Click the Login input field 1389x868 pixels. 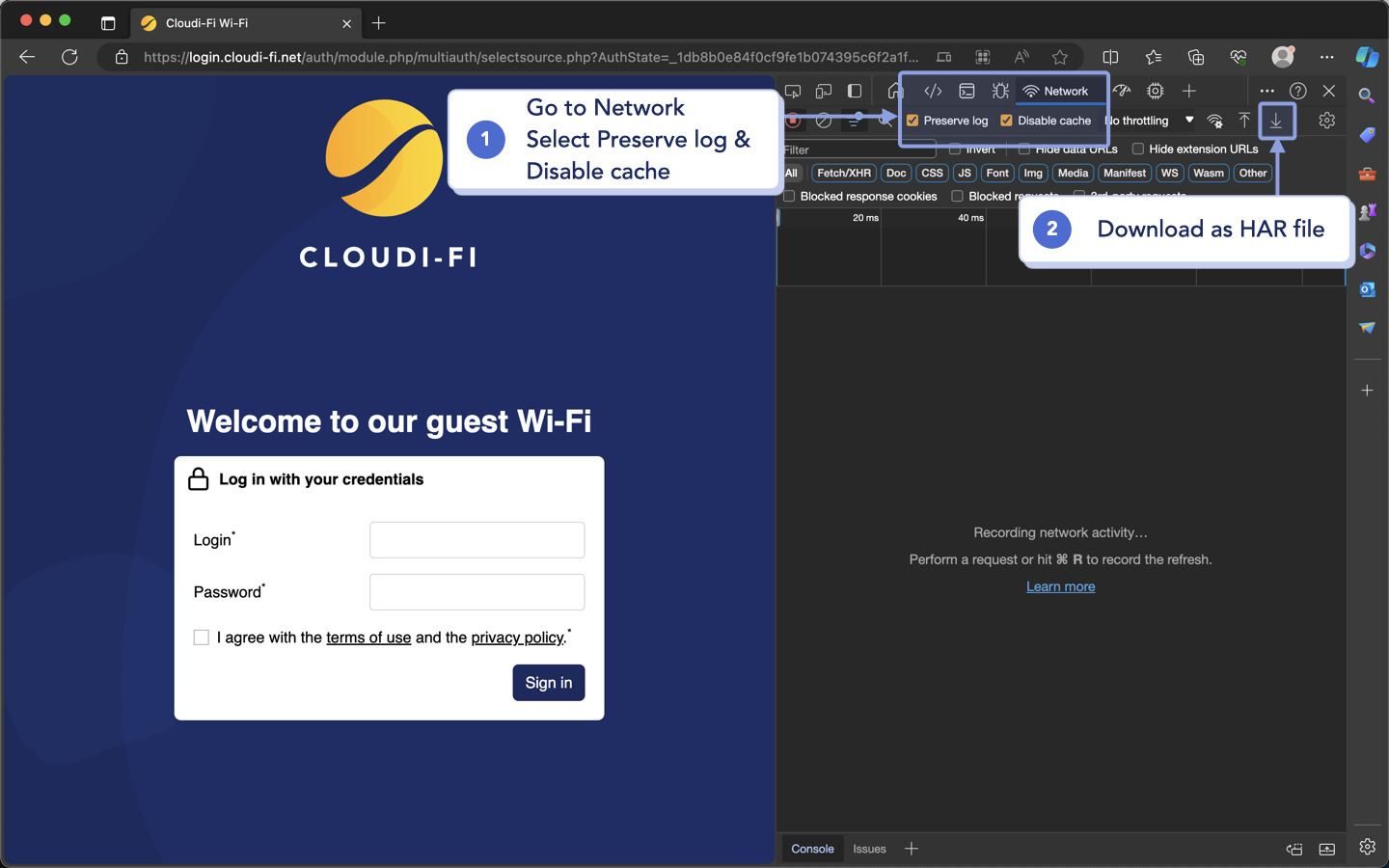click(x=477, y=540)
